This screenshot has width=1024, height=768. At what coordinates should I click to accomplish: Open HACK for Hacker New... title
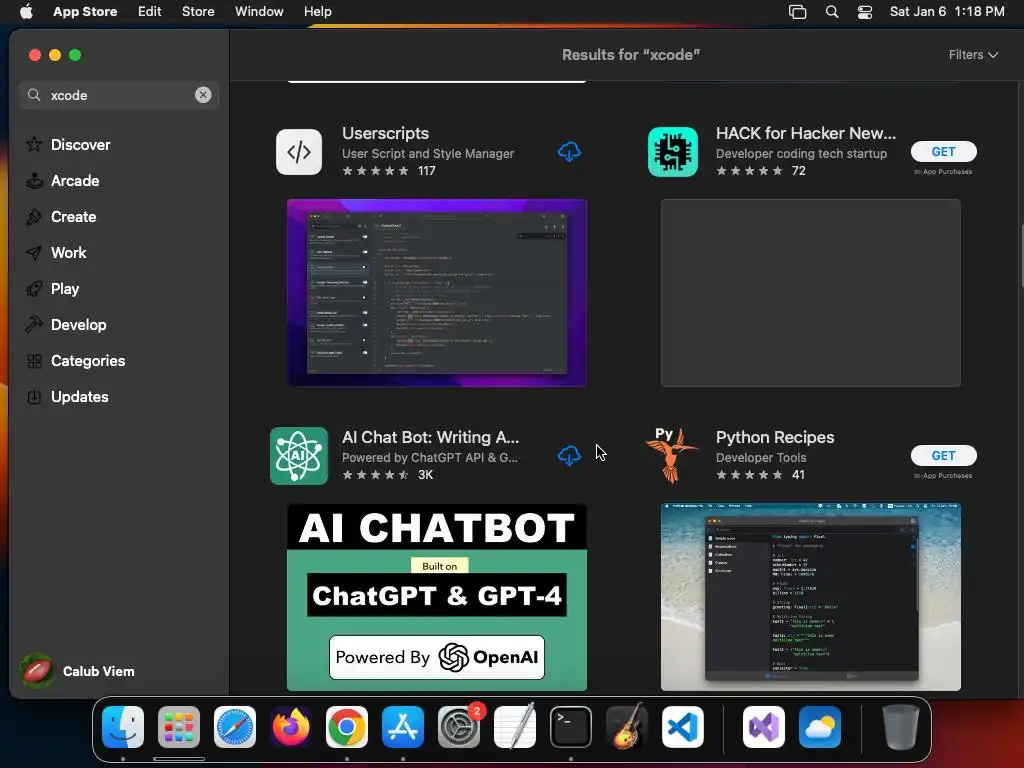coord(806,133)
